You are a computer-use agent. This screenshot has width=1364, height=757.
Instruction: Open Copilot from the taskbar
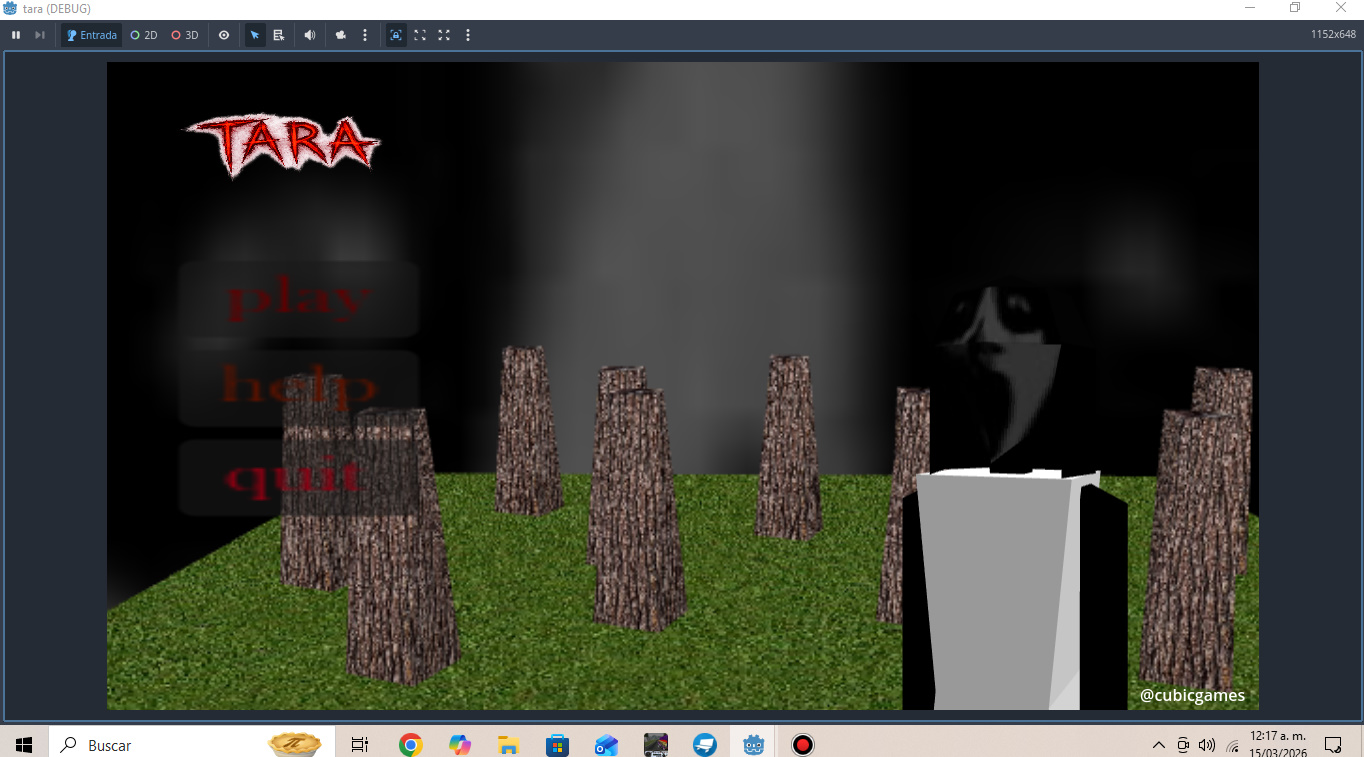click(x=459, y=745)
